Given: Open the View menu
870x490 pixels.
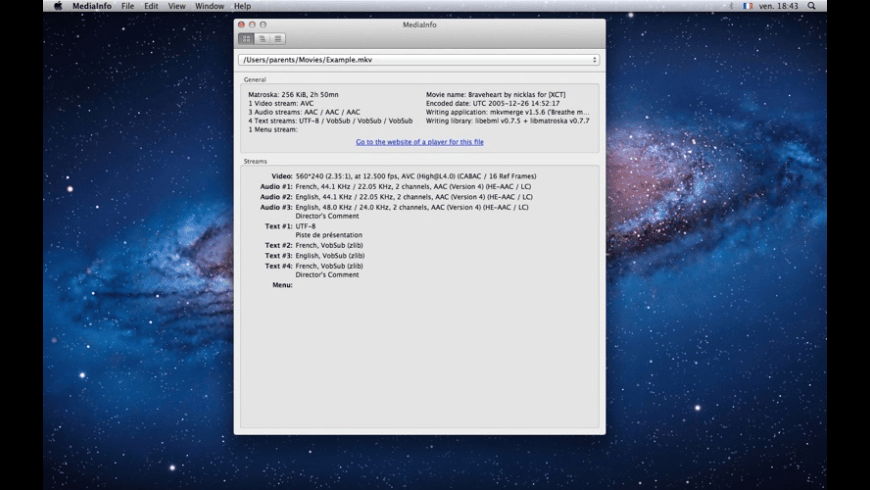Looking at the screenshot, I should pos(176,6).
